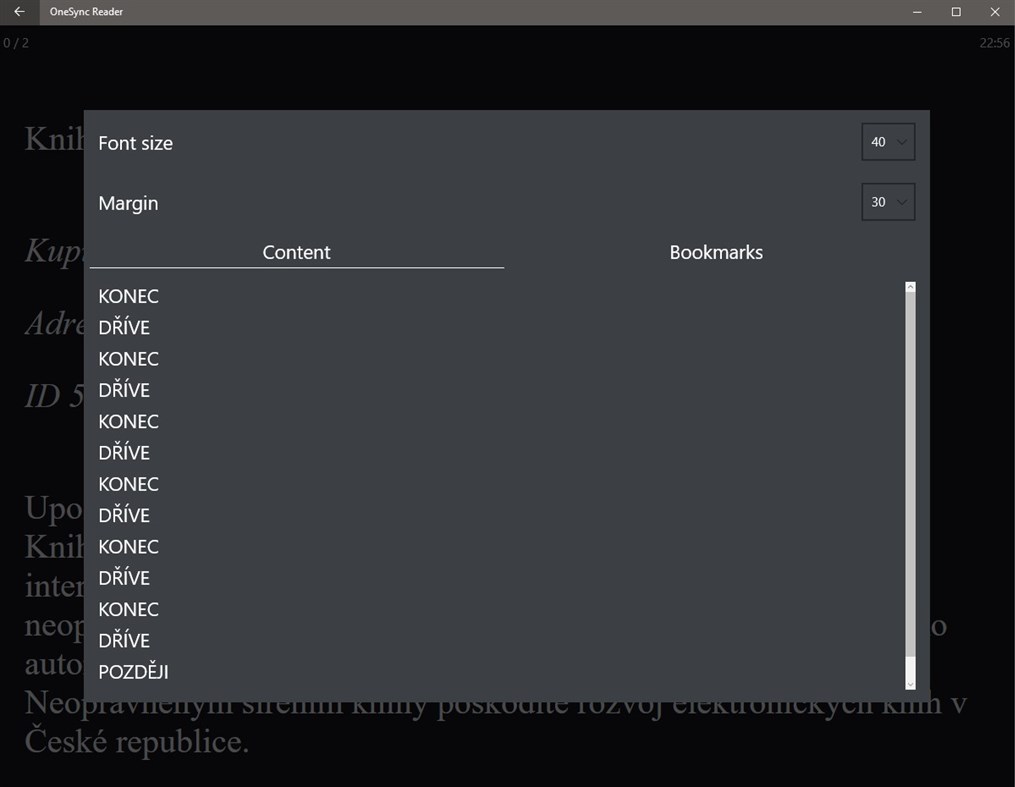The width and height of the screenshot is (1015, 787).
Task: Open the first DŘÍVE chapter entry
Action: pyautogui.click(x=124, y=327)
